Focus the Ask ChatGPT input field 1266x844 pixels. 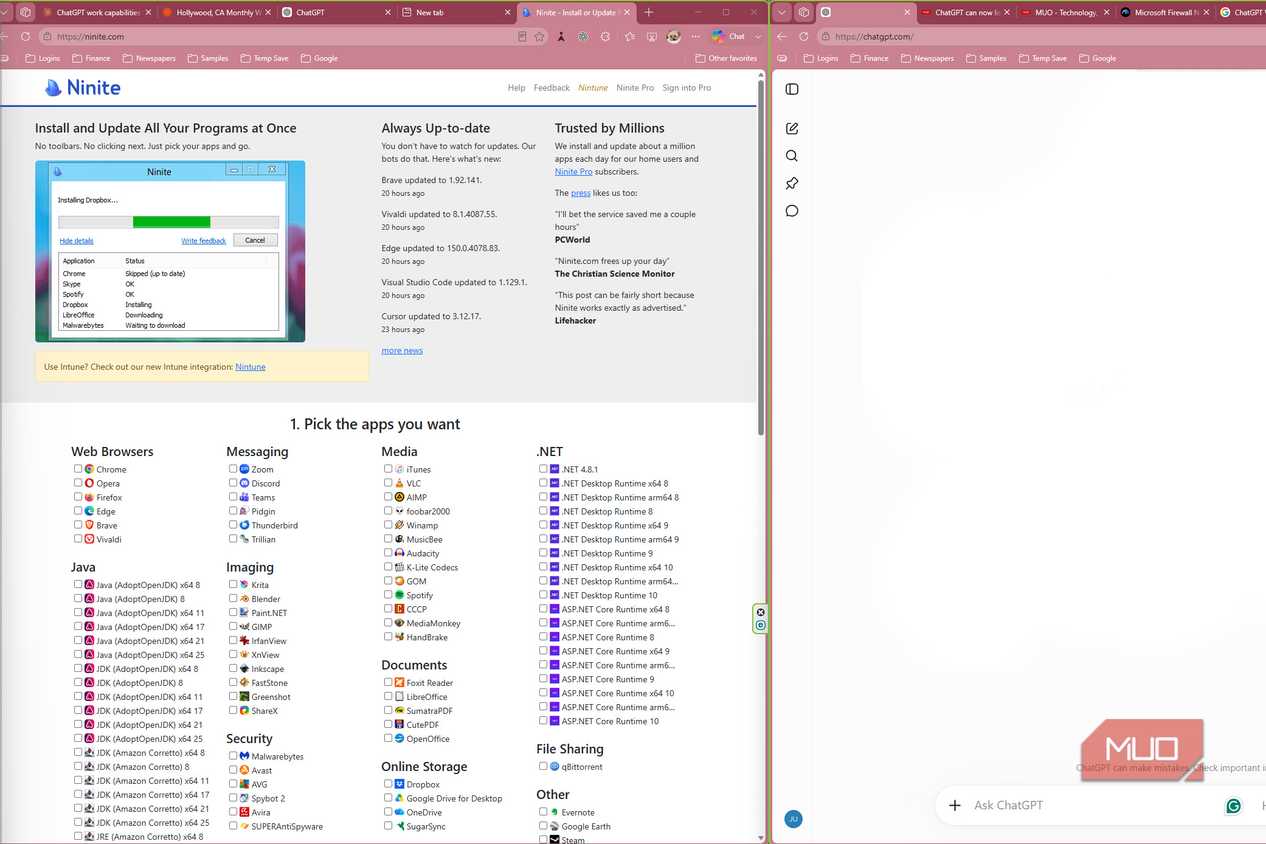pos(1095,806)
